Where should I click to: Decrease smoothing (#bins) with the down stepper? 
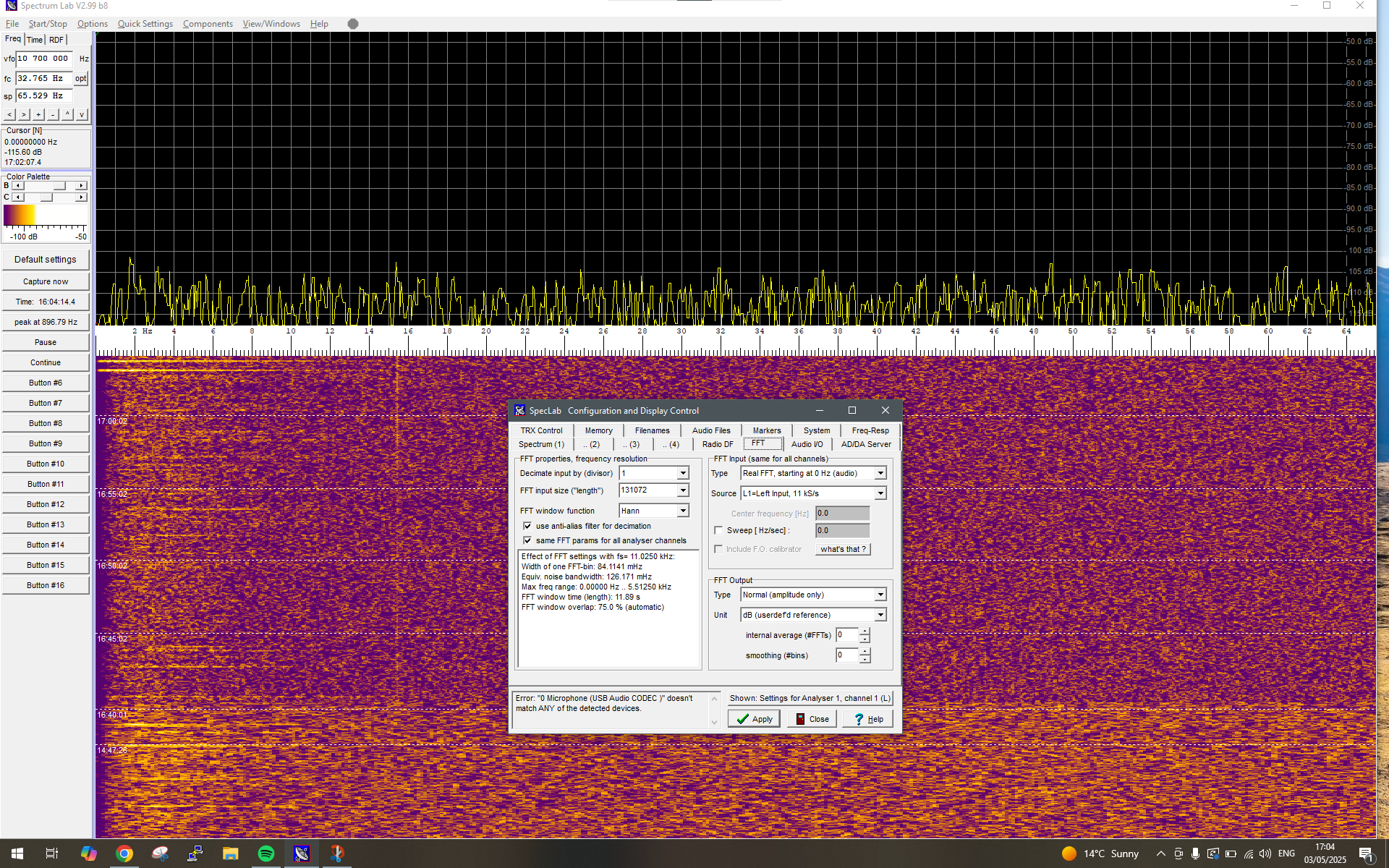point(865,659)
